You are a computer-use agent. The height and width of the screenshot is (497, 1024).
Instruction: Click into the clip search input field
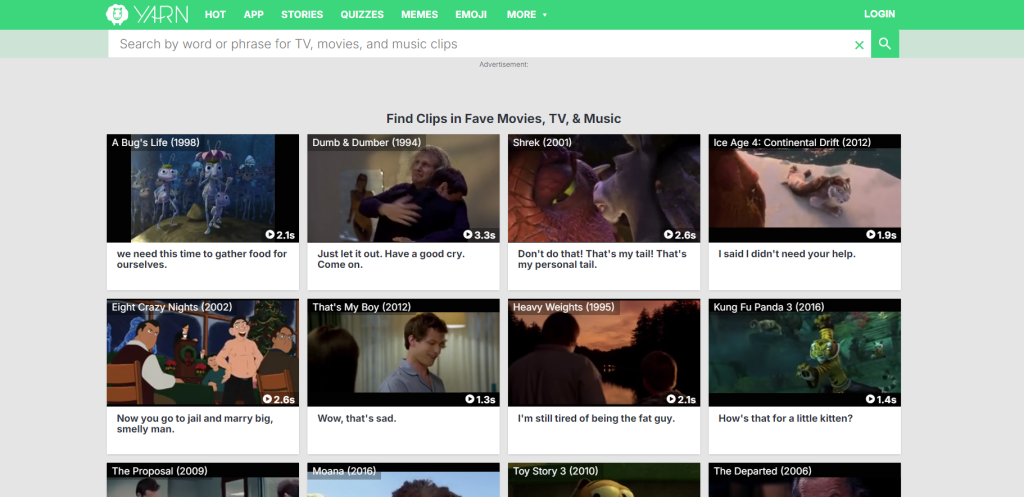tap(480, 44)
